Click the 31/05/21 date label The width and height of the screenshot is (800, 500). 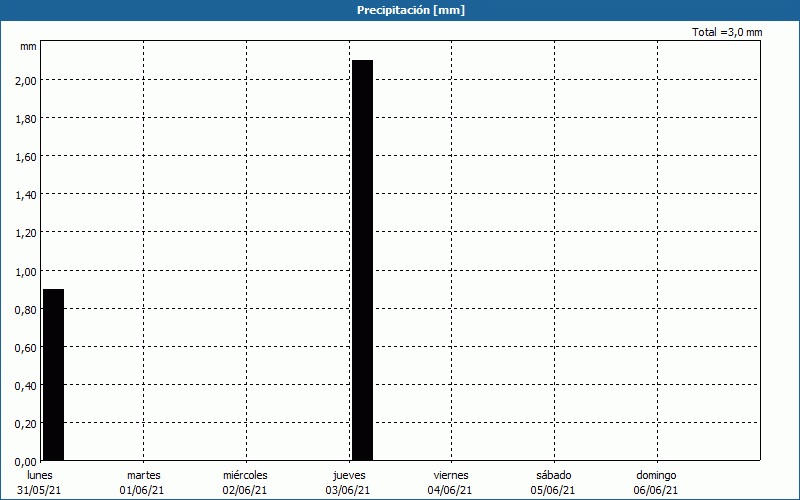[x=39, y=490]
